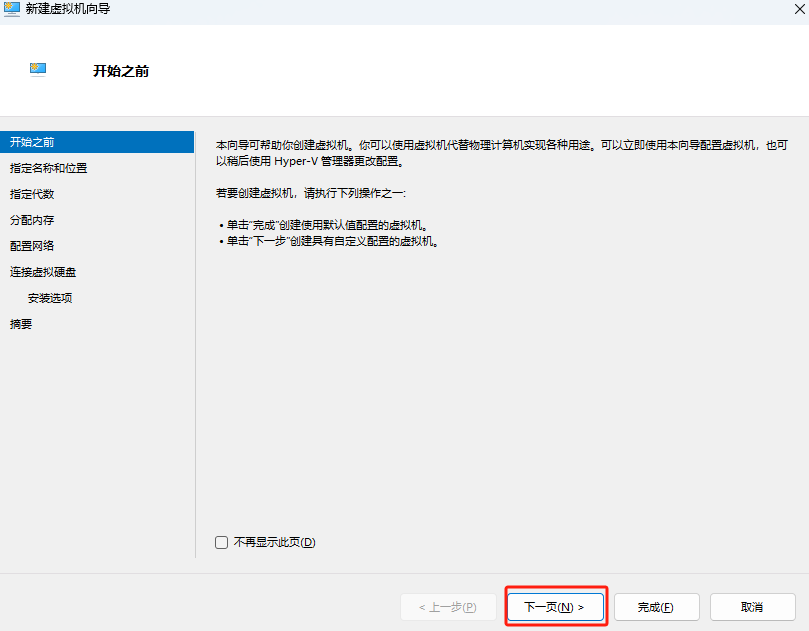Click the bullet text about 单击“下一步”

(x=333, y=241)
